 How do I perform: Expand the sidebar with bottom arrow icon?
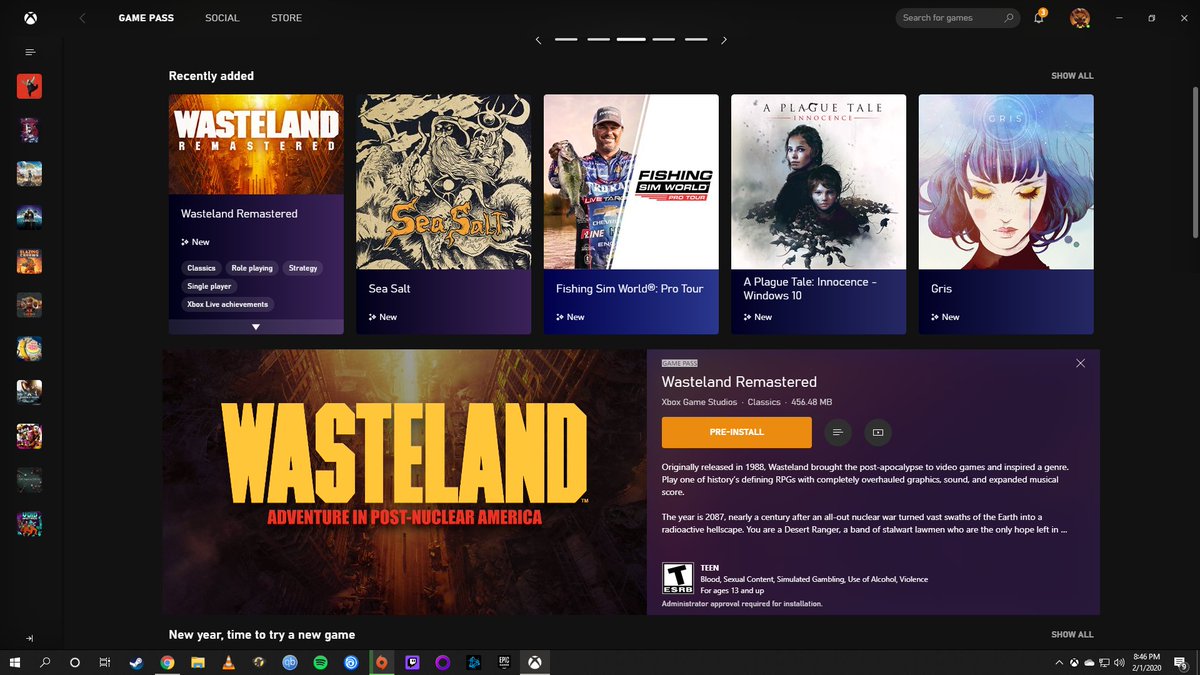point(30,638)
